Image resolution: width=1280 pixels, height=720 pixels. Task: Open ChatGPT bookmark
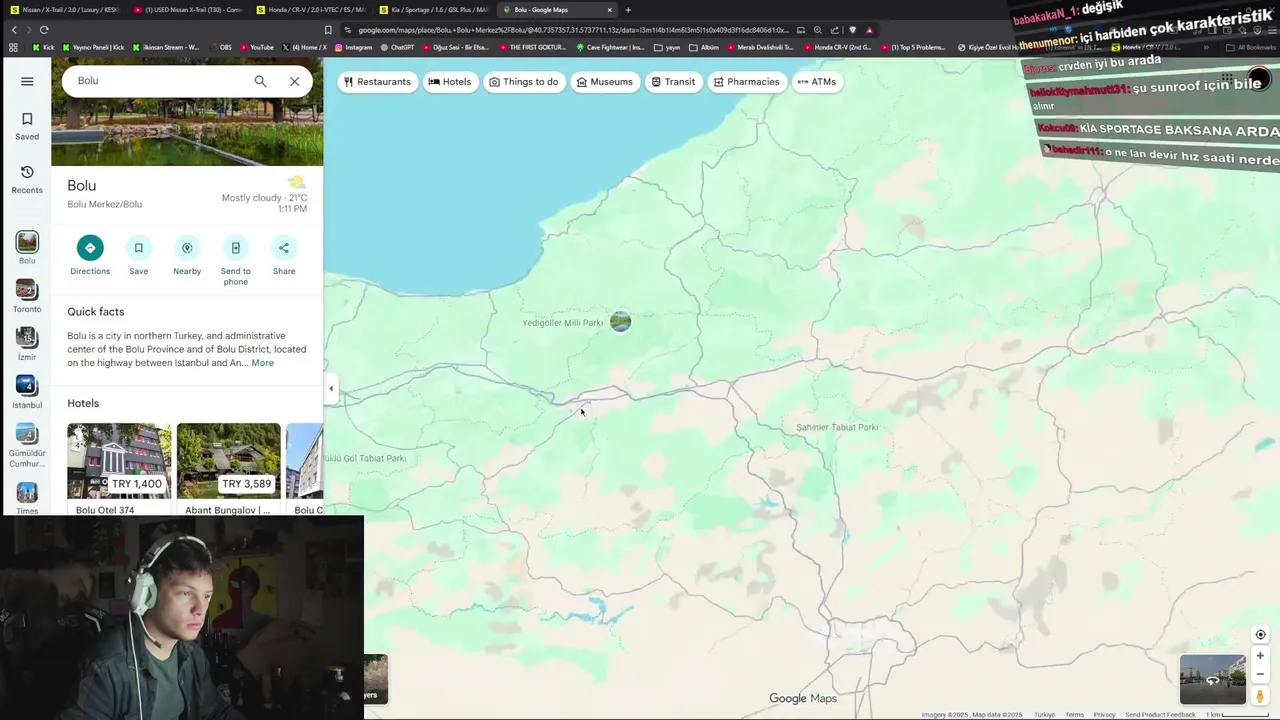point(397,47)
